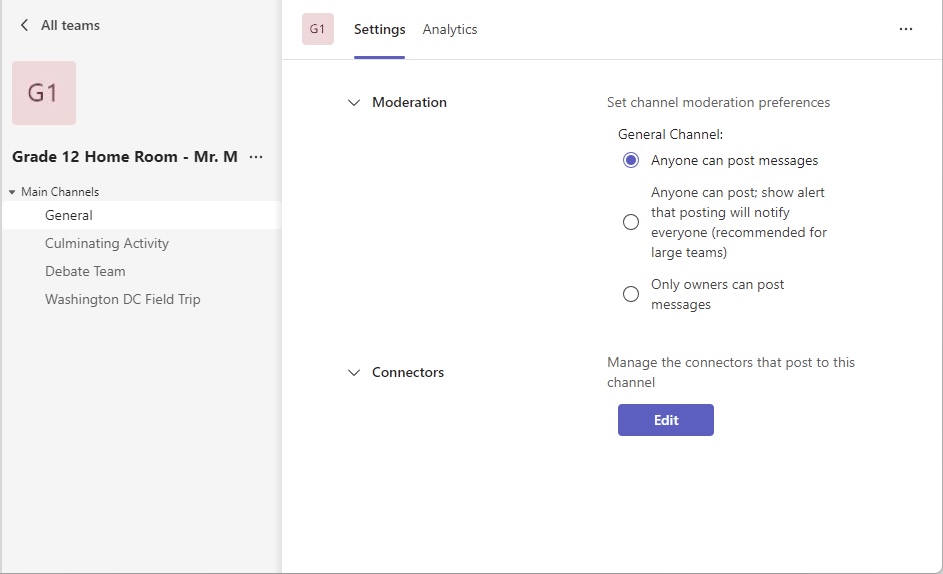Collapse the Moderation section chevron

click(354, 103)
